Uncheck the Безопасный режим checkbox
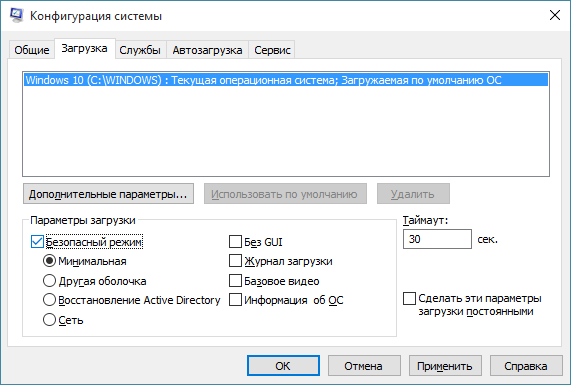Image resolution: width=571 pixels, height=385 pixels. click(x=38, y=241)
